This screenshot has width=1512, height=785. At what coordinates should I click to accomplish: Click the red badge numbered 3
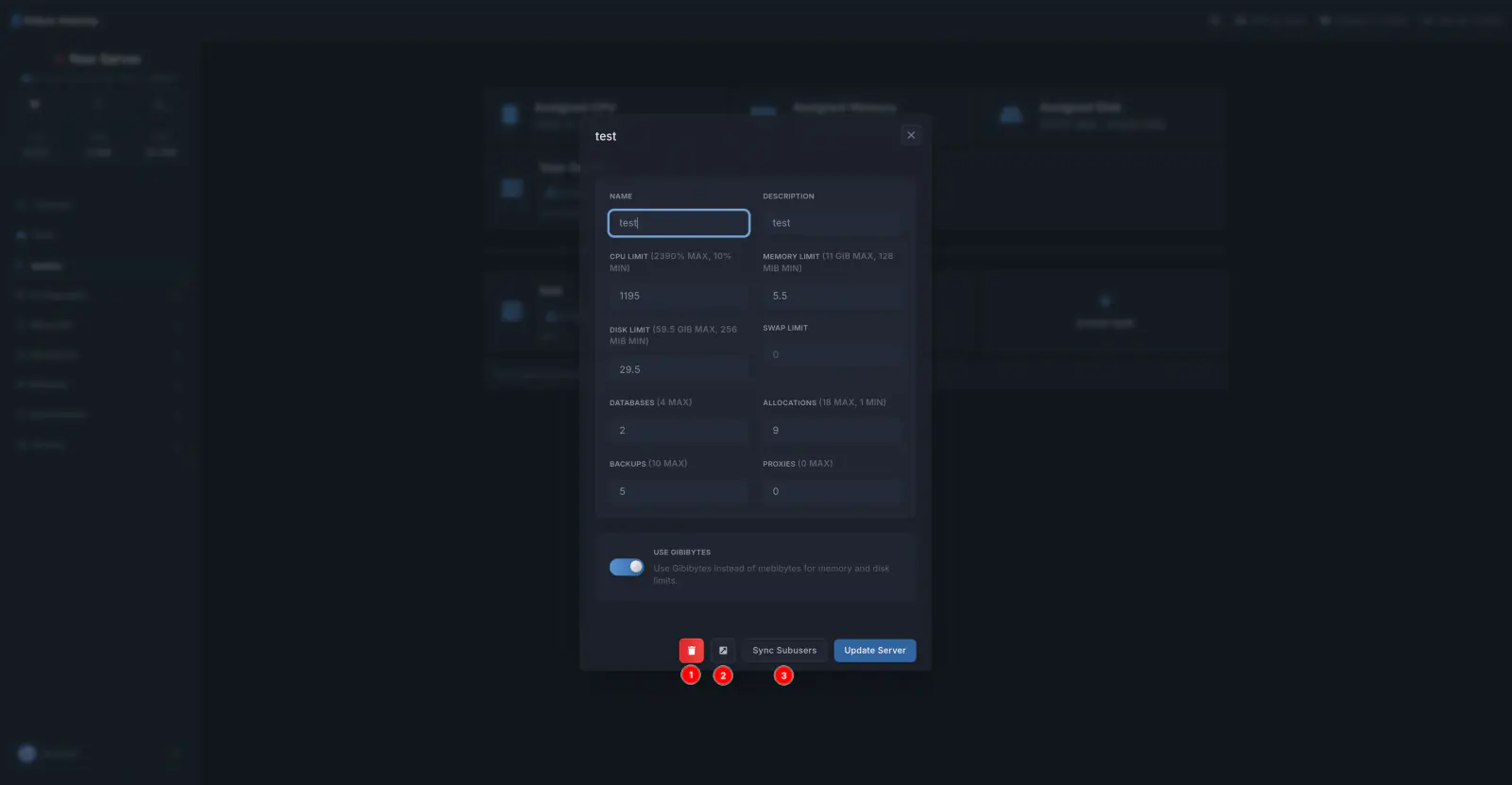tap(783, 675)
